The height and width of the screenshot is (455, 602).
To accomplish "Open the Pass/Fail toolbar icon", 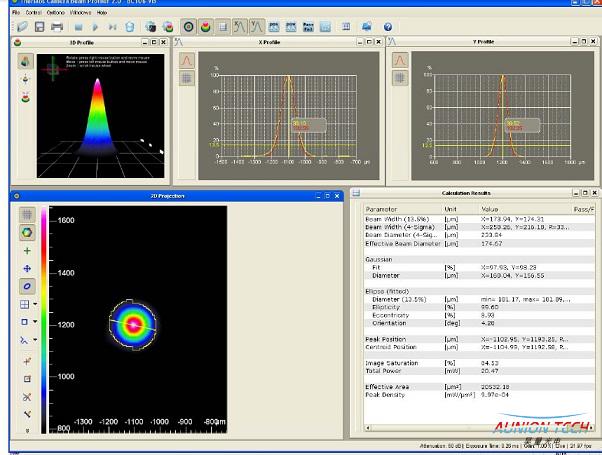I will [308, 27].
